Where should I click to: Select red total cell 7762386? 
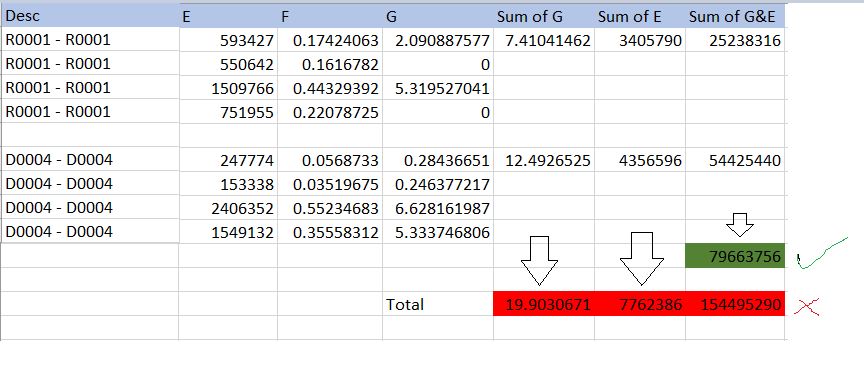(x=640, y=304)
